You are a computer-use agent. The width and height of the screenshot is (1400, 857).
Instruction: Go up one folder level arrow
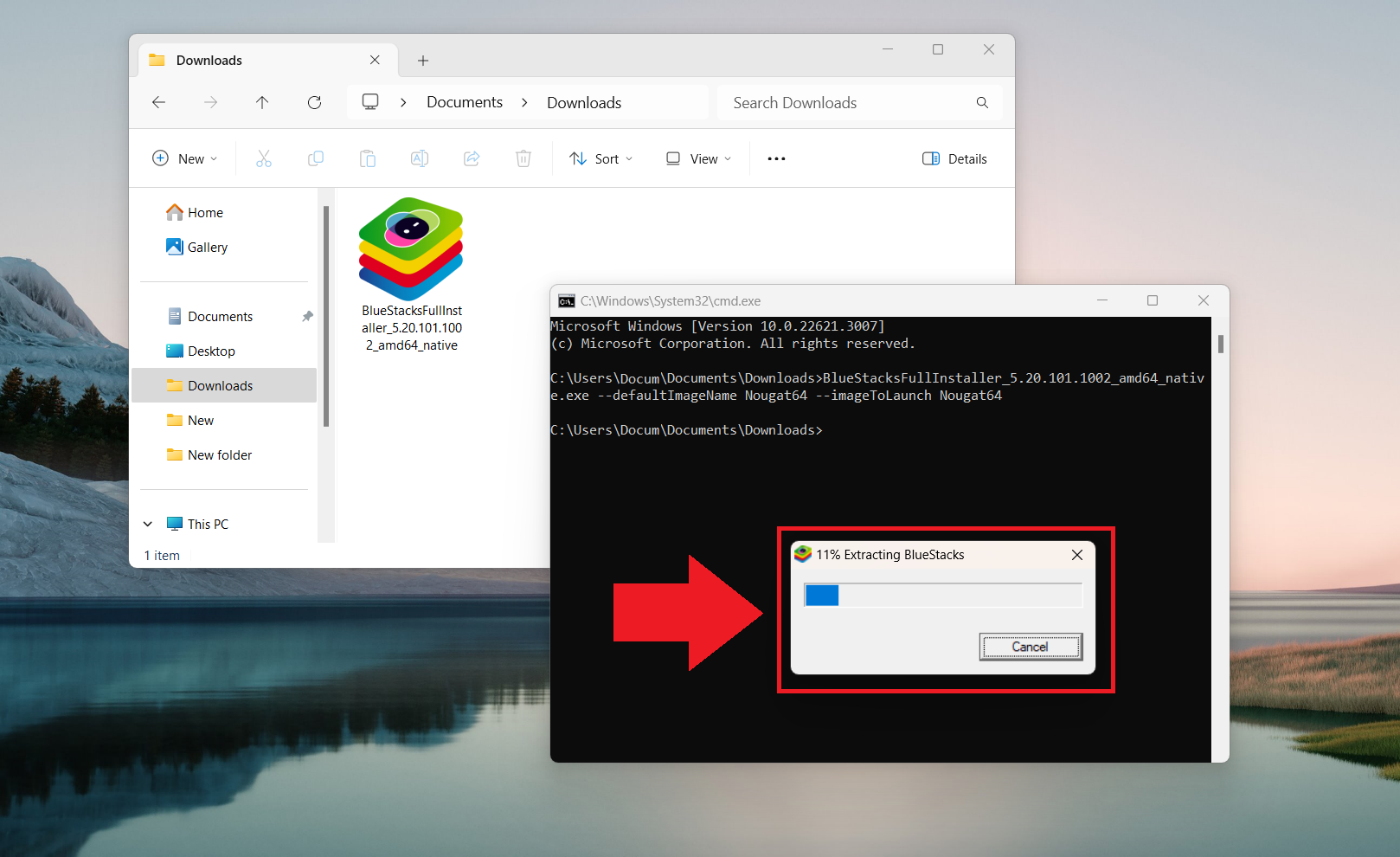point(262,102)
